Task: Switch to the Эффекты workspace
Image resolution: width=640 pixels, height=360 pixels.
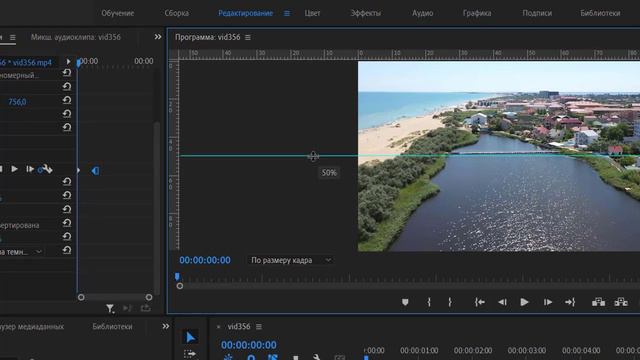Action: [x=366, y=13]
